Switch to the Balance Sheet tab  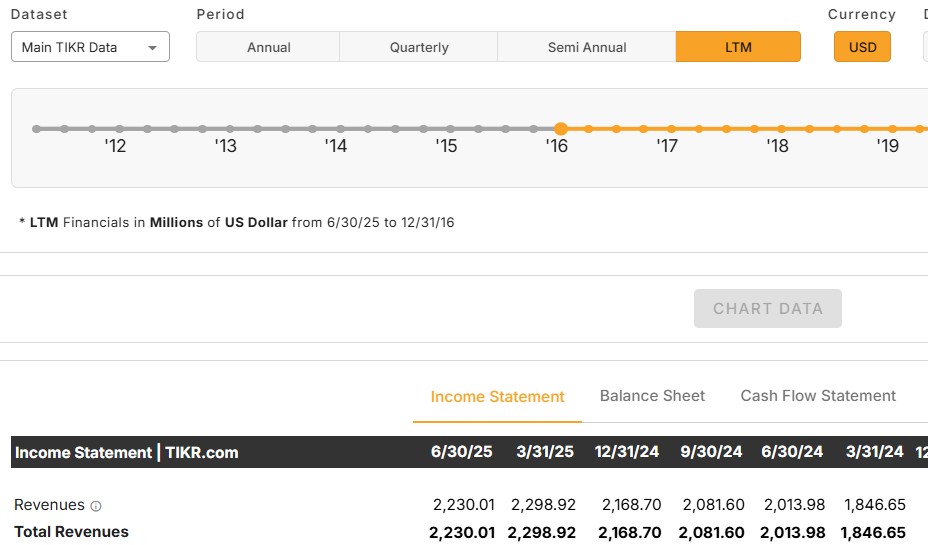pos(652,396)
